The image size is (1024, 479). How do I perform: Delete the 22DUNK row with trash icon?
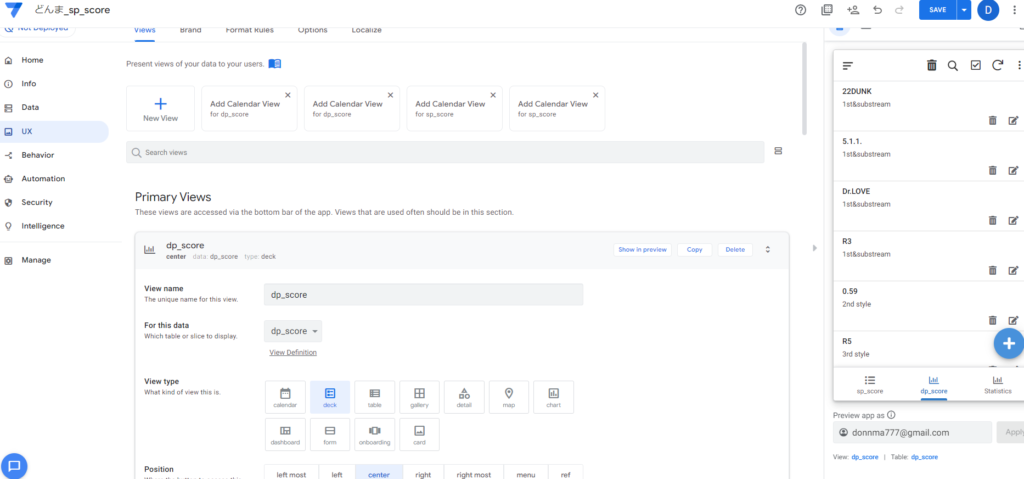point(993,120)
